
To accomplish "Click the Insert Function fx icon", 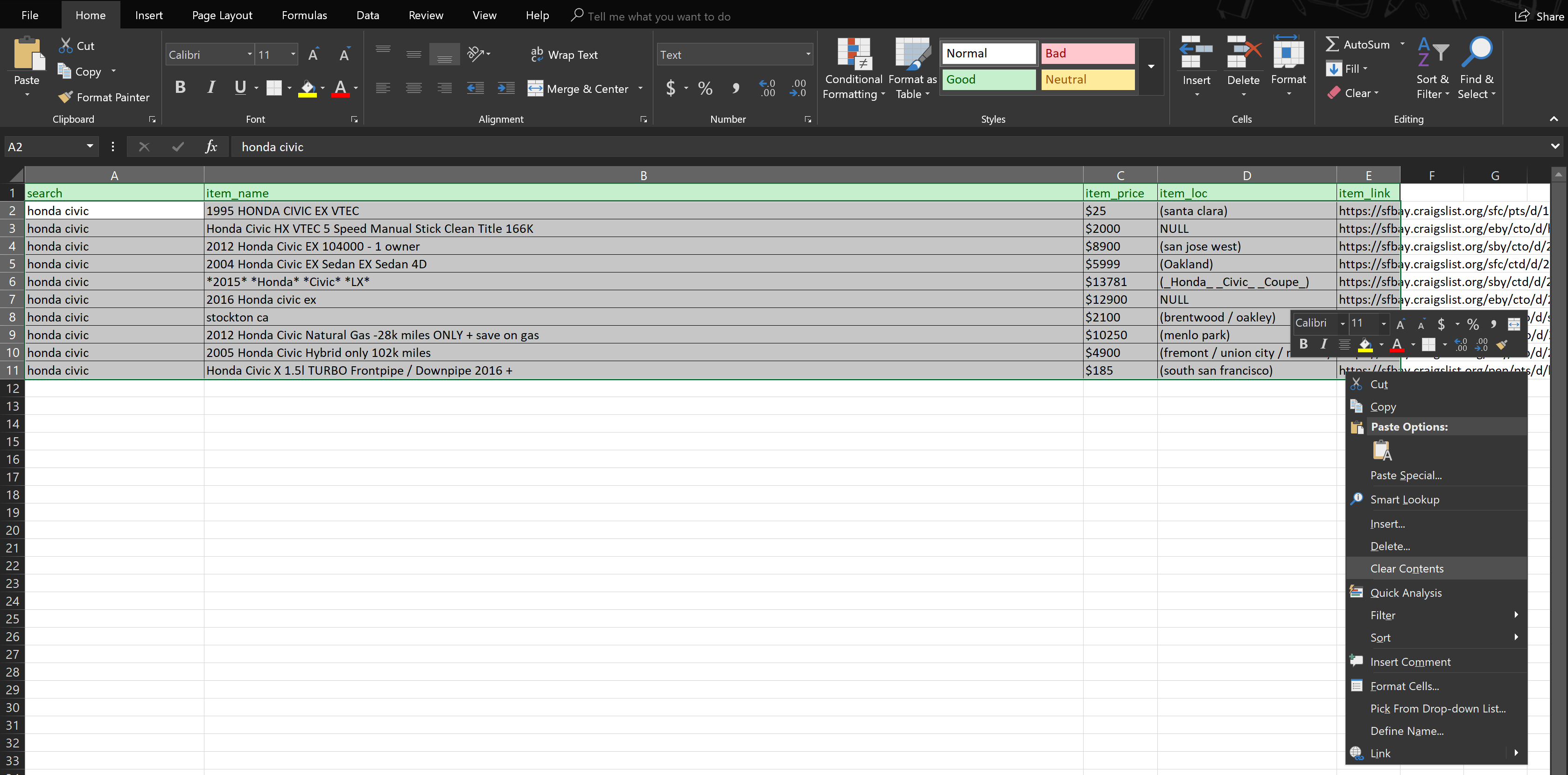I will [x=211, y=147].
